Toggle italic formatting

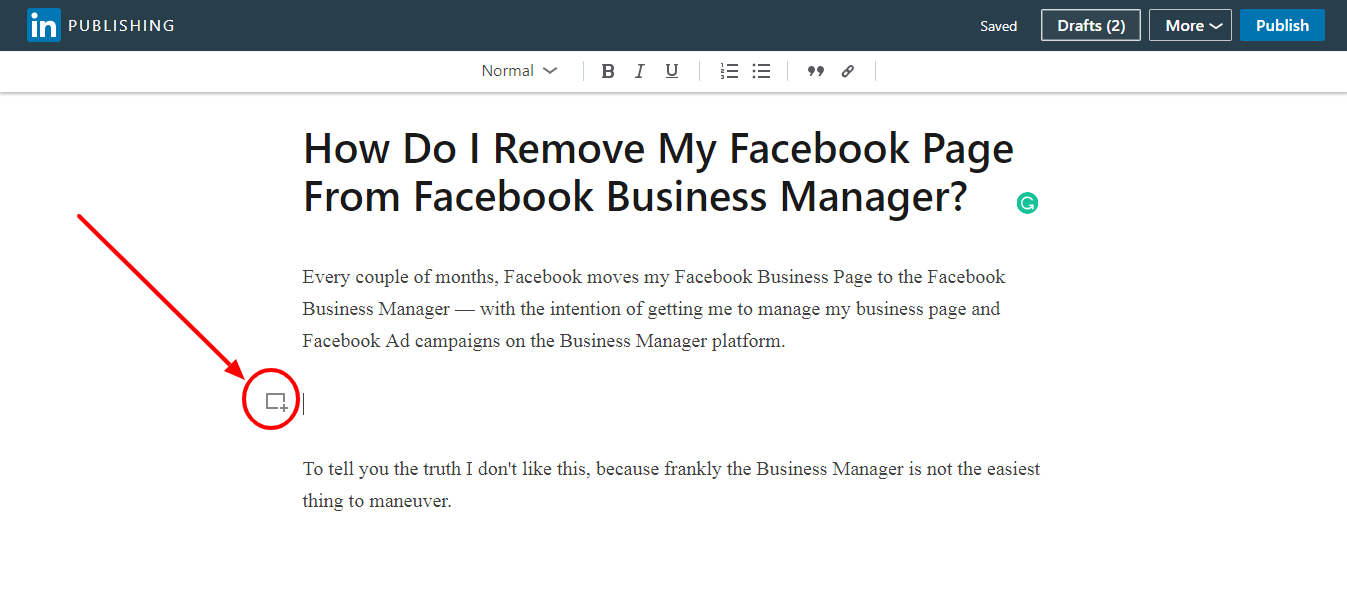pyautogui.click(x=640, y=71)
